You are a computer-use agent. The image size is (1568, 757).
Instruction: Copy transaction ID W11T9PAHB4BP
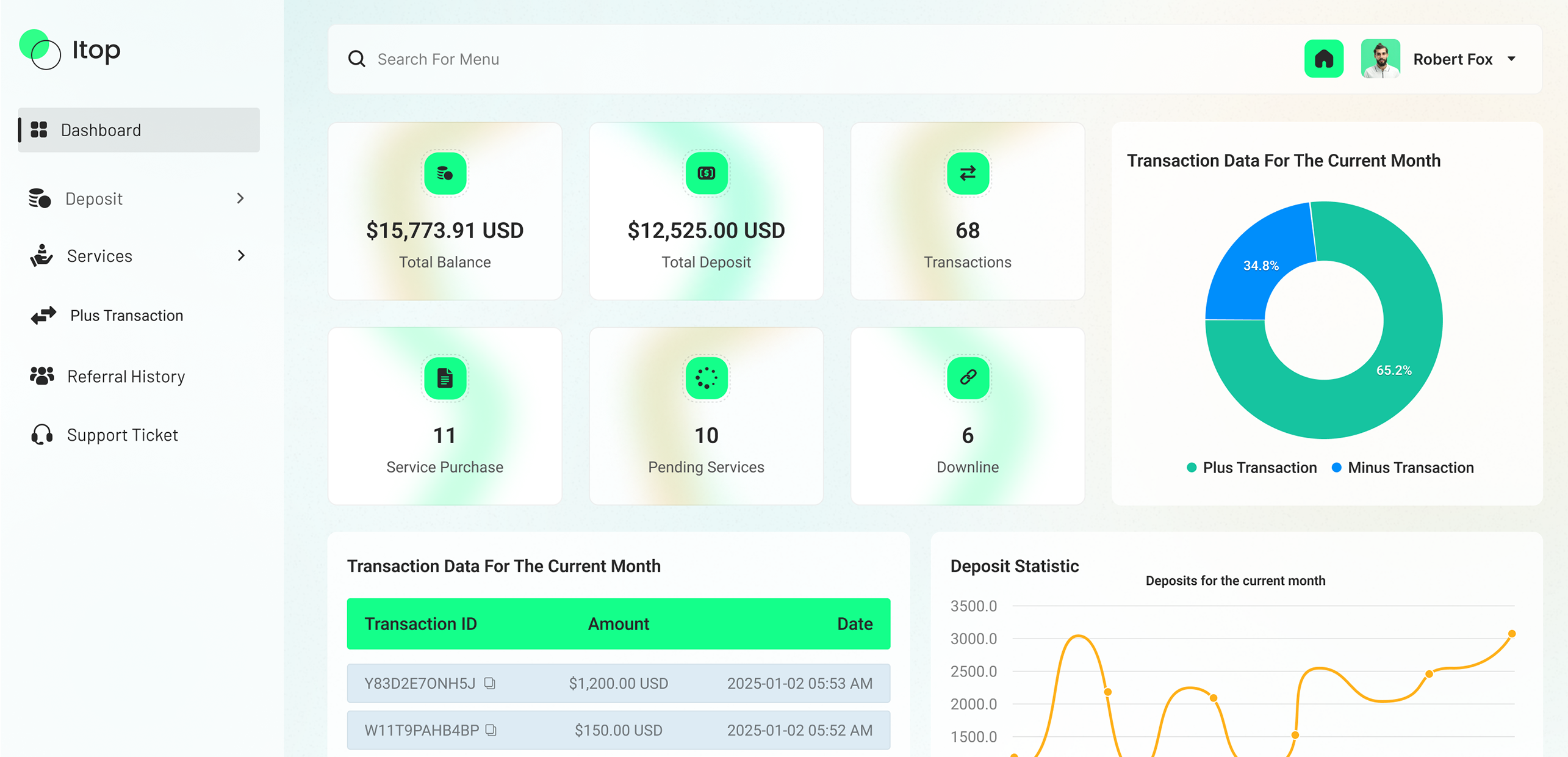point(491,730)
